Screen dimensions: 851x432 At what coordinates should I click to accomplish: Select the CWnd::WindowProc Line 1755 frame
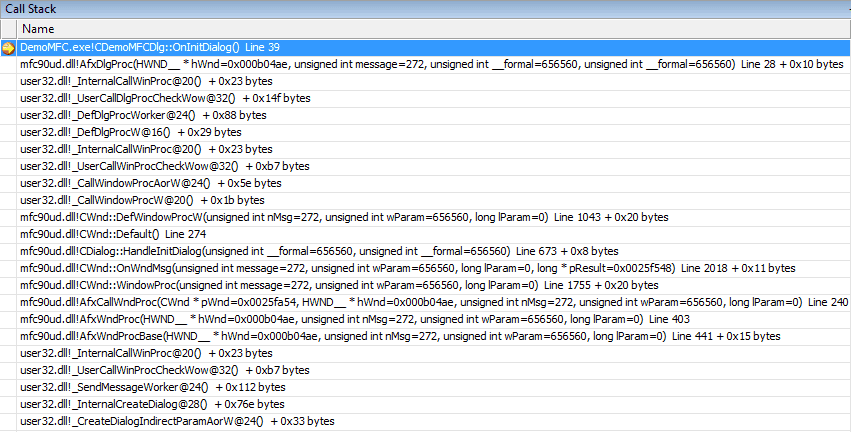click(434, 285)
